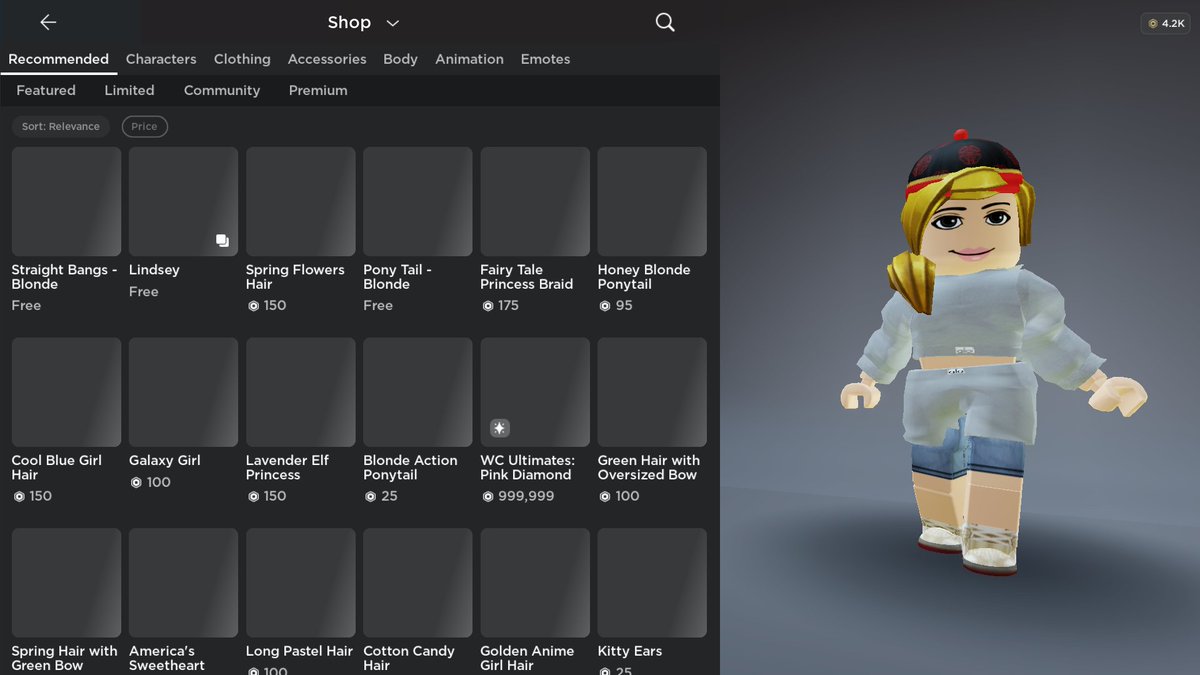Click the Long Pastel Hair title
The image size is (1200, 675).
(299, 651)
